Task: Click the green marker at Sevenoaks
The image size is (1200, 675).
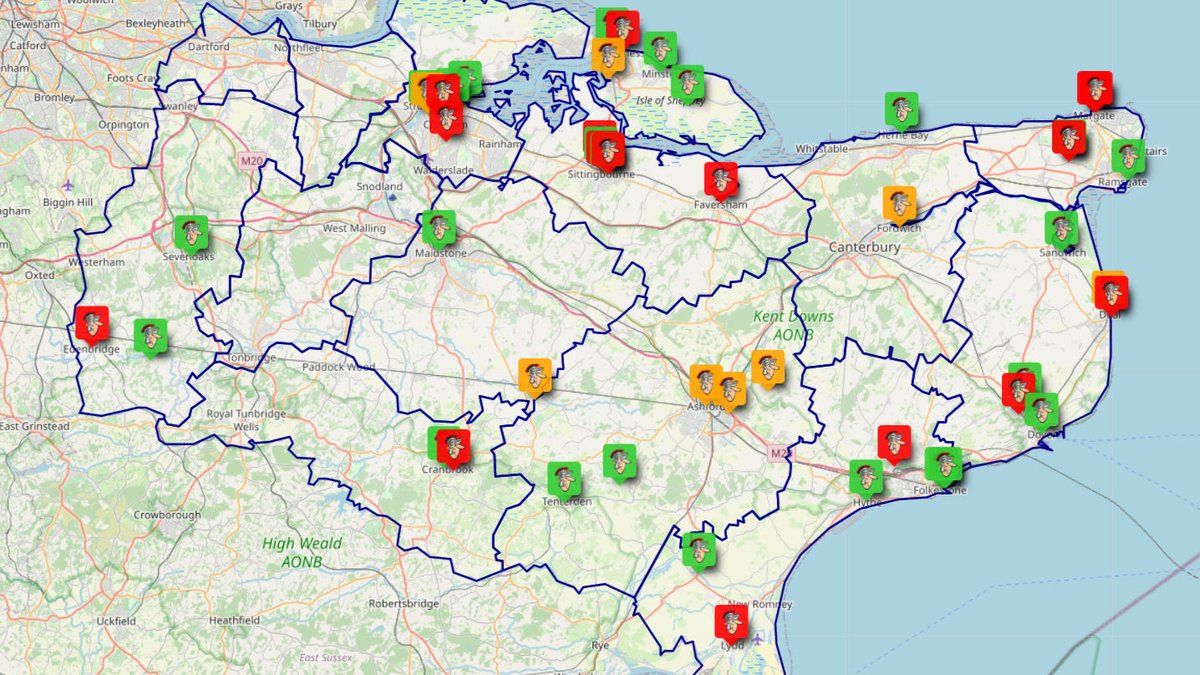Action: (x=190, y=232)
